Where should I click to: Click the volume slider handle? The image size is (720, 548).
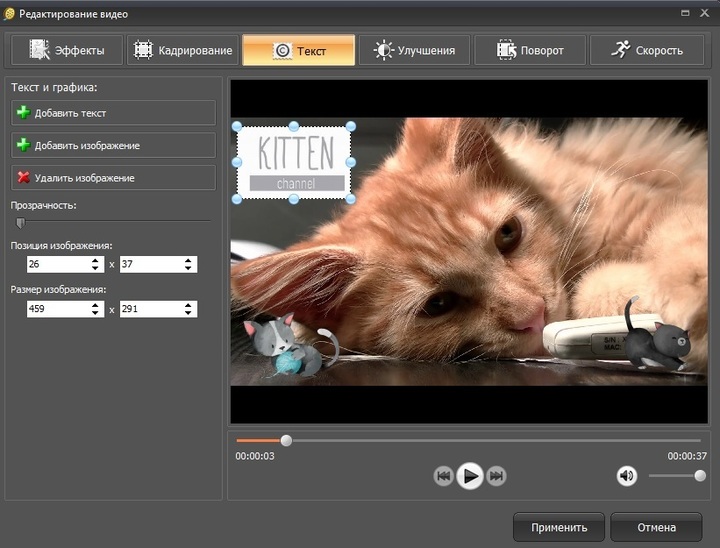700,476
